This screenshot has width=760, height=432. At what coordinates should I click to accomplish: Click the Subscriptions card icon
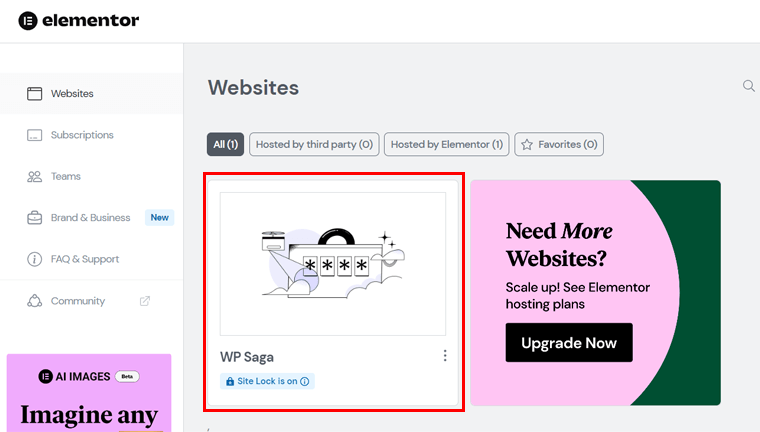[34, 135]
